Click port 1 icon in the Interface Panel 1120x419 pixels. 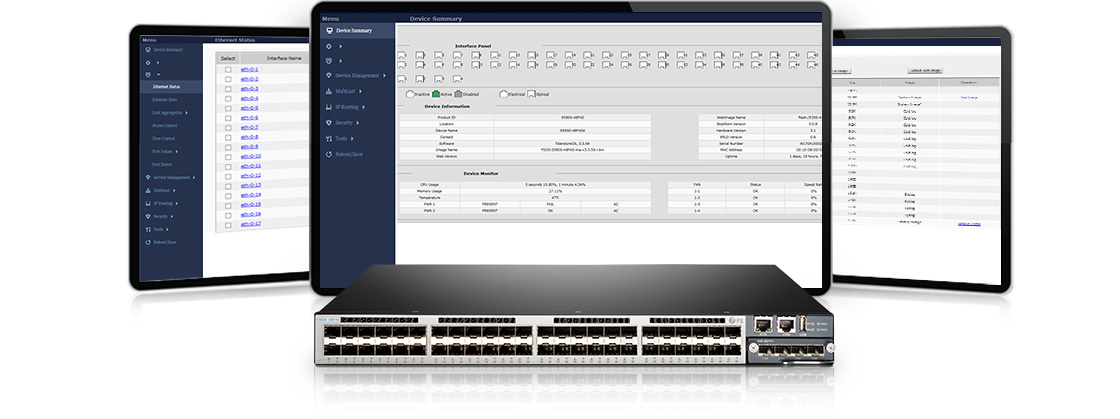(401, 55)
